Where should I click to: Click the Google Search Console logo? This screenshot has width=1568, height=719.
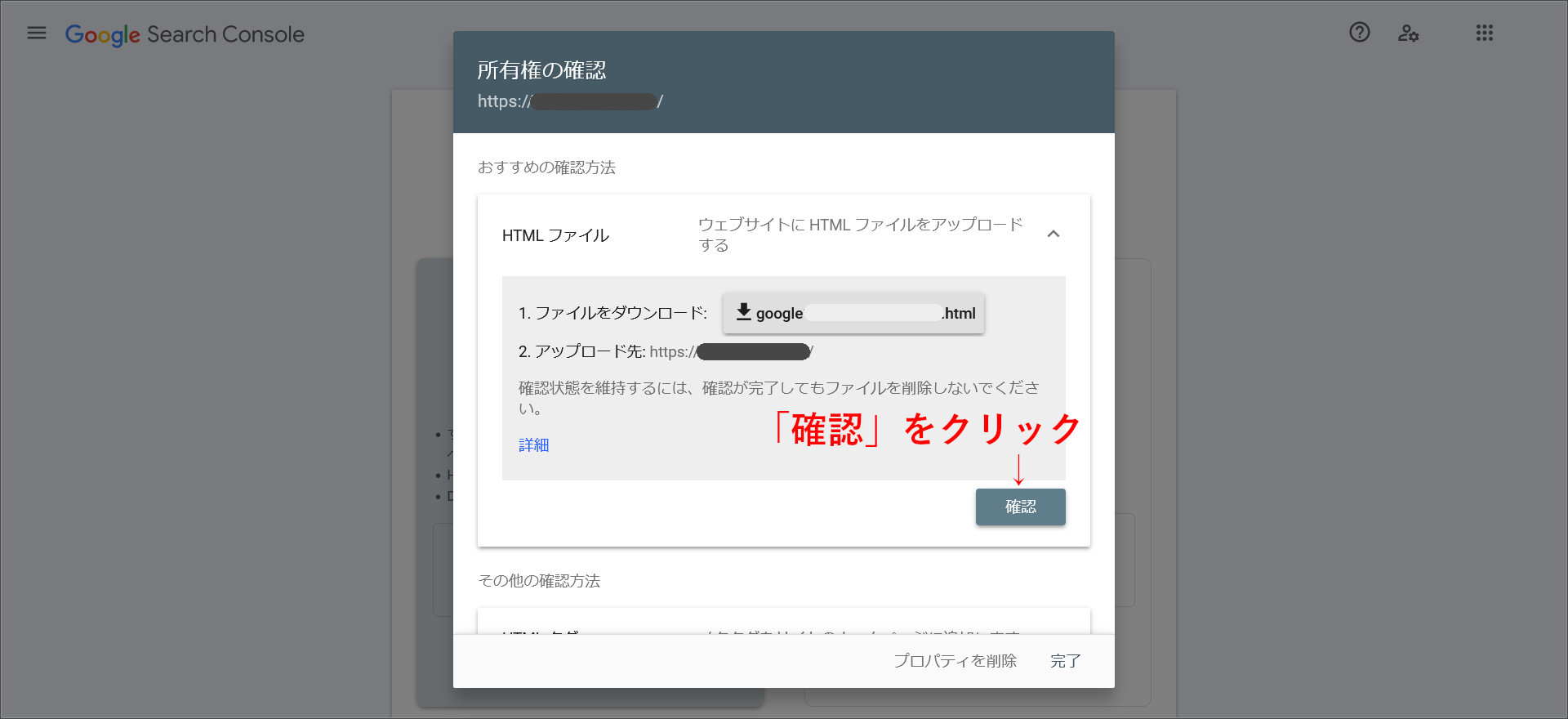click(x=185, y=34)
